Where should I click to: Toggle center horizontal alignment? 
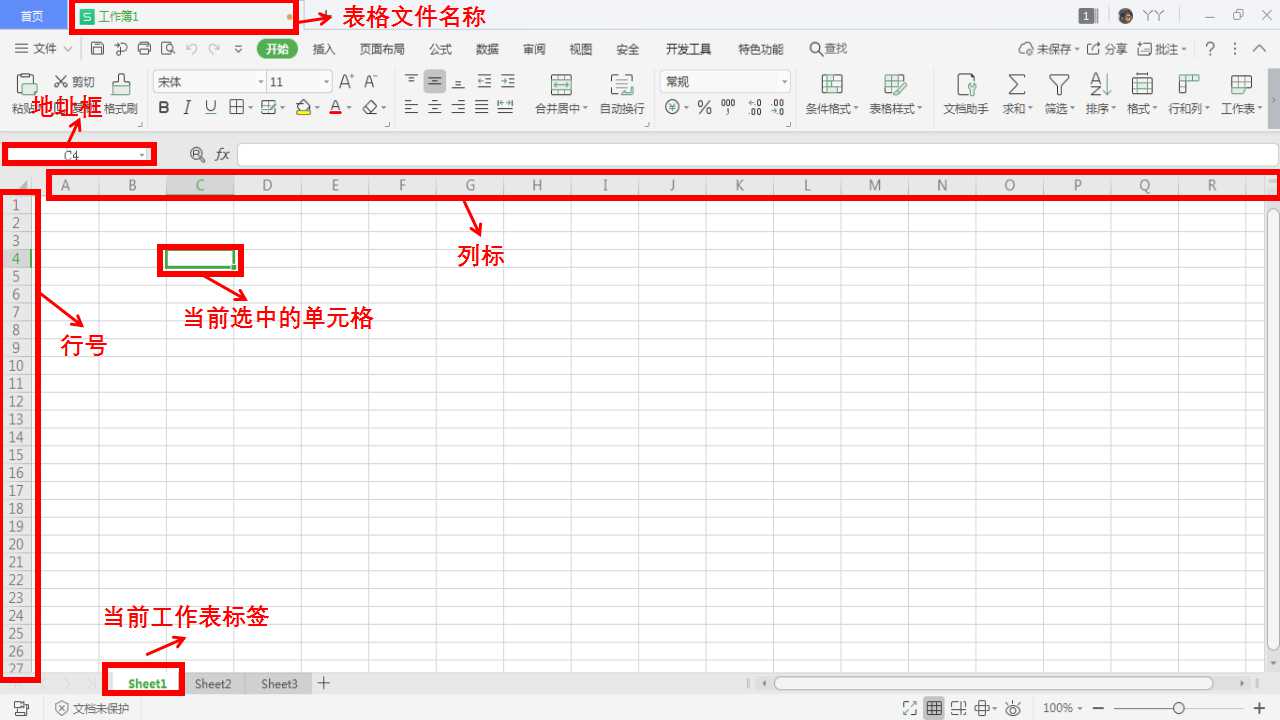tap(434, 107)
